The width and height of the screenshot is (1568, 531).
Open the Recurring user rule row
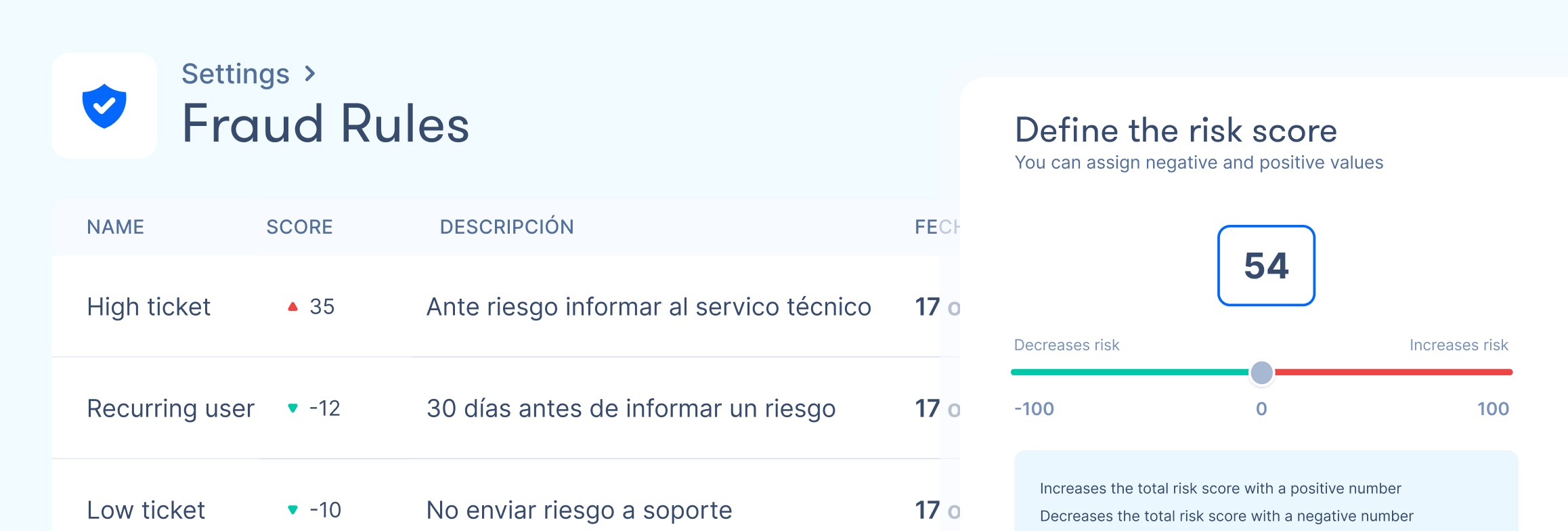[x=506, y=408]
